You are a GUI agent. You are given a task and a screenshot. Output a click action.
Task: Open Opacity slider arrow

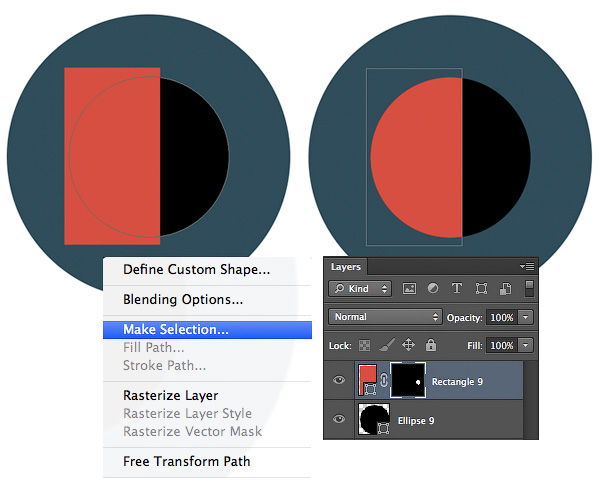point(526,317)
